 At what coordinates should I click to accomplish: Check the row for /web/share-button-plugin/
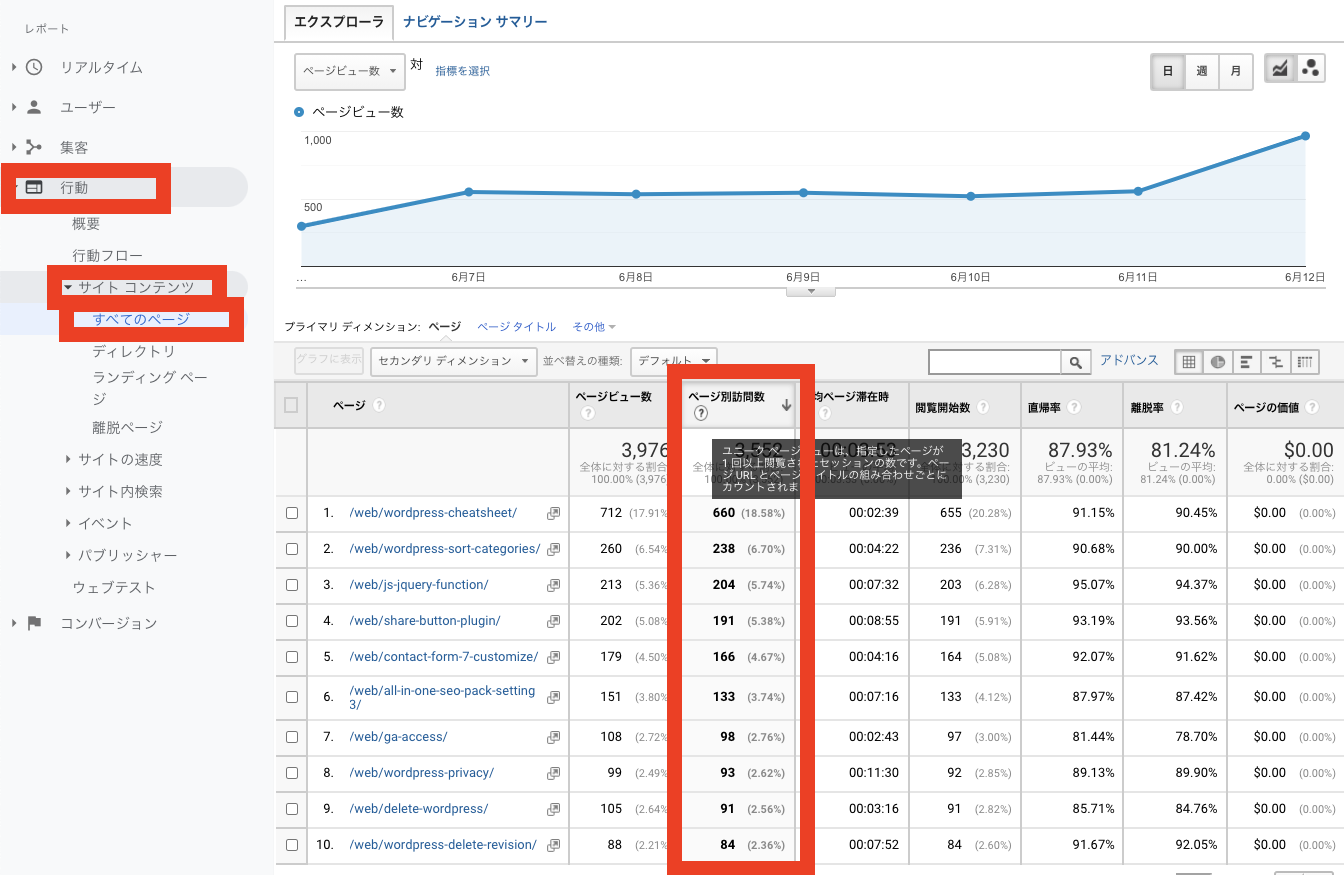292,621
